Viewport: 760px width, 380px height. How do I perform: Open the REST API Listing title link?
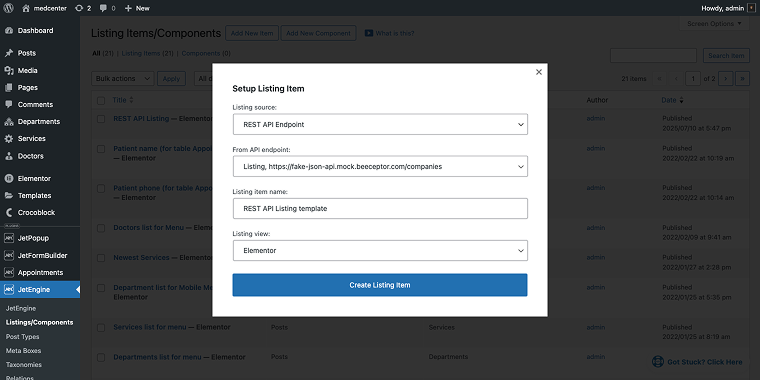(141, 118)
